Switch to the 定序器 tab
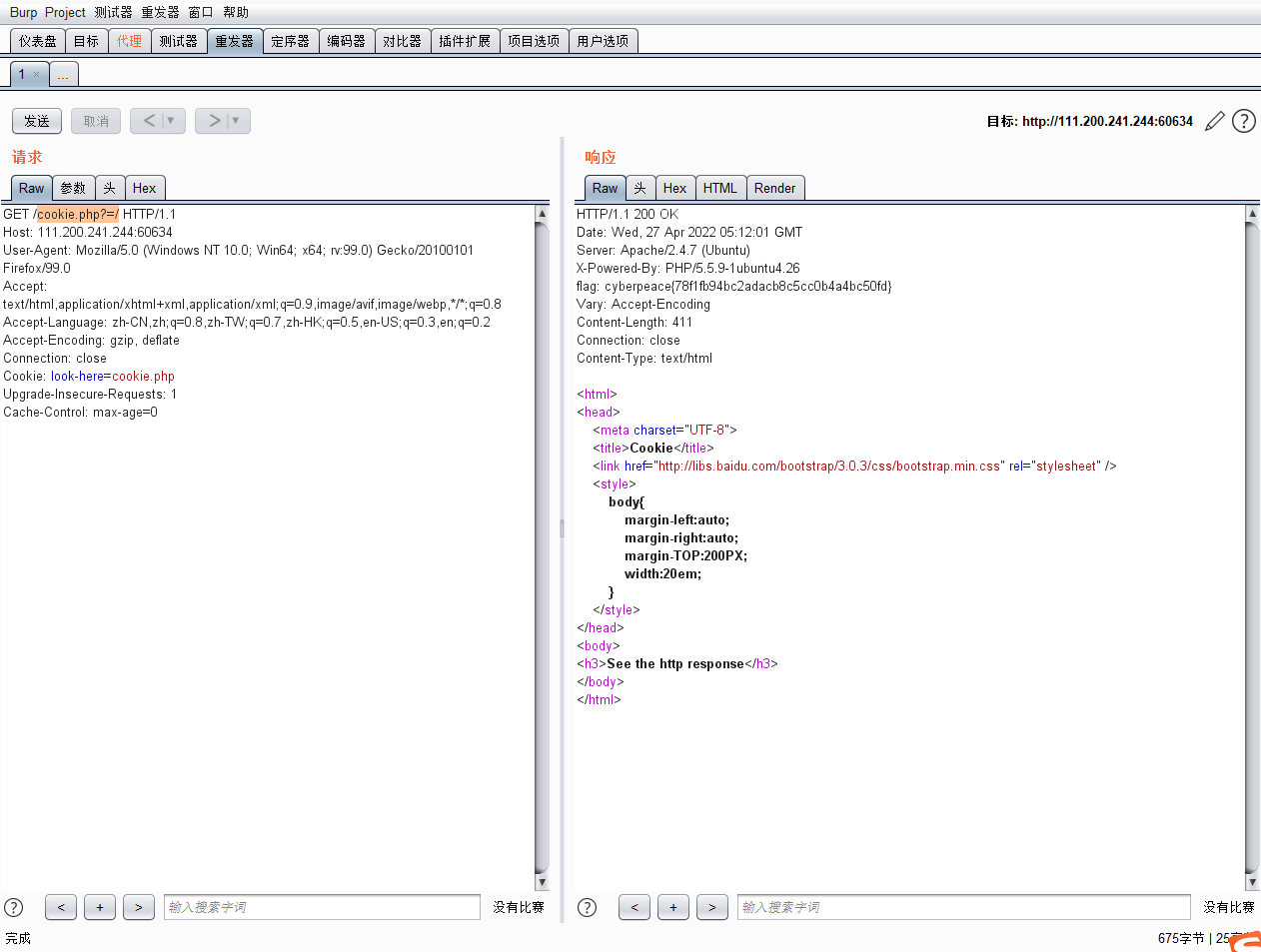The image size is (1261, 952). tap(291, 41)
